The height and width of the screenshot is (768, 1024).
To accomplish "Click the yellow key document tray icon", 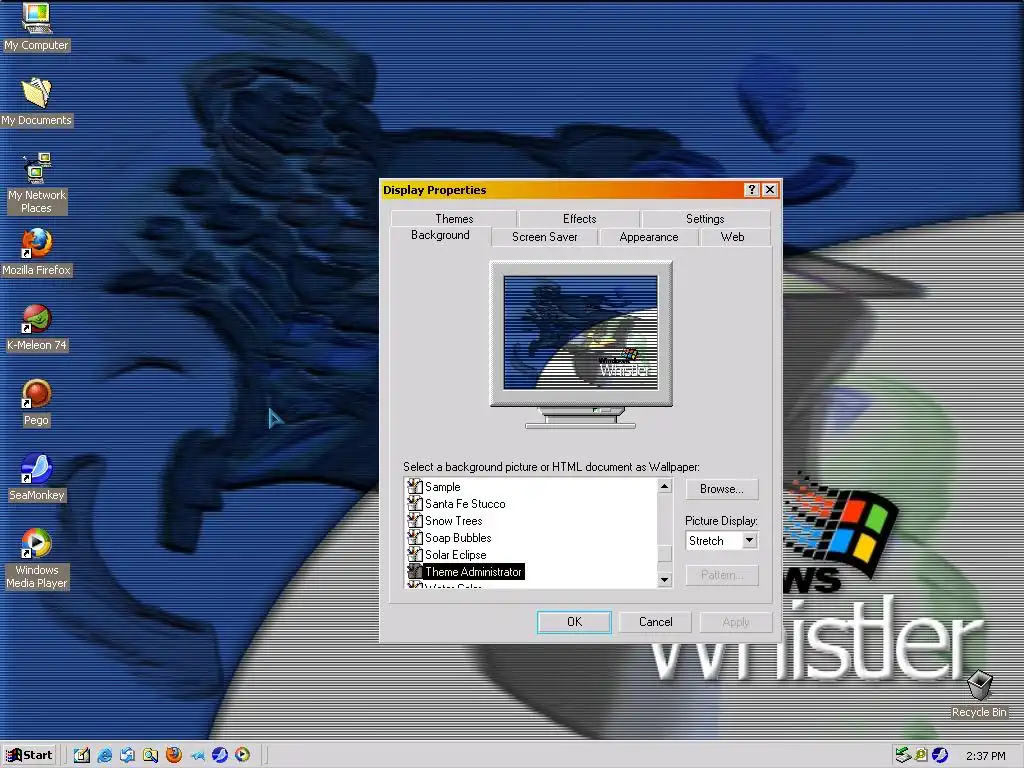I will pyautogui.click(x=921, y=755).
